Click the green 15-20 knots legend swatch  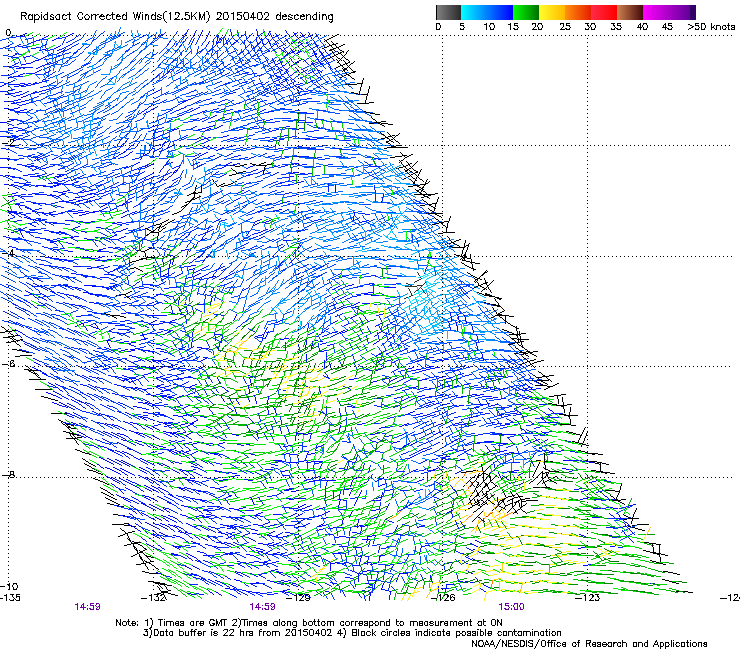tap(526, 12)
